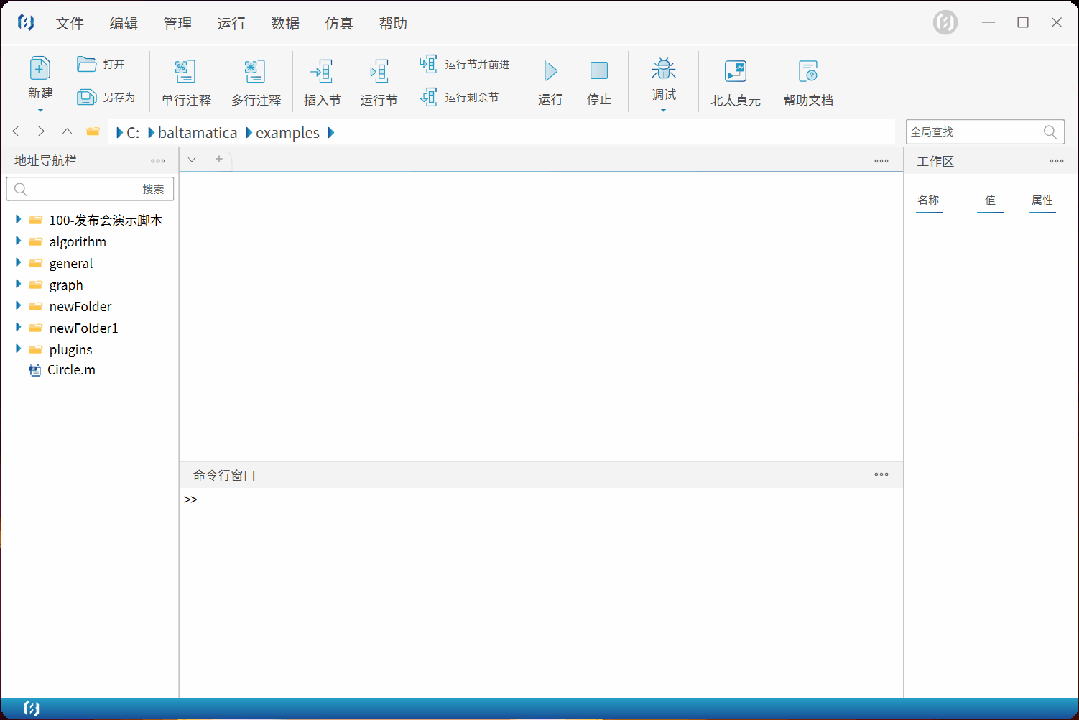Select the Circle.m file
The height and width of the screenshot is (720, 1079).
[70, 370]
